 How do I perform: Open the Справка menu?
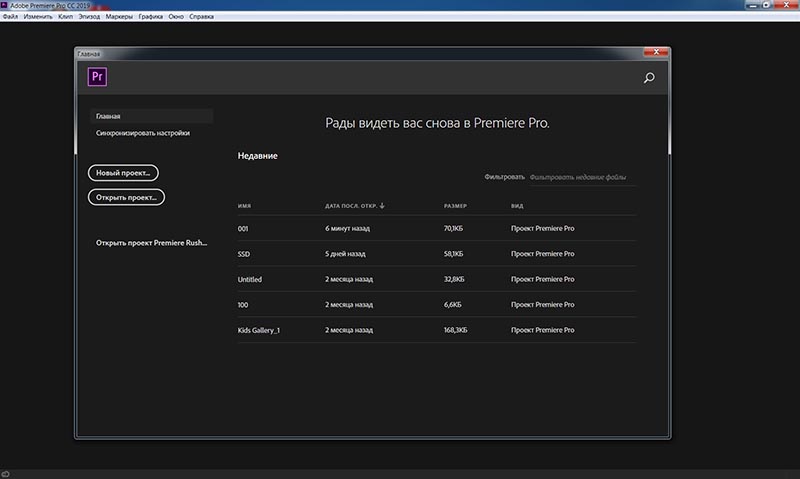click(202, 16)
